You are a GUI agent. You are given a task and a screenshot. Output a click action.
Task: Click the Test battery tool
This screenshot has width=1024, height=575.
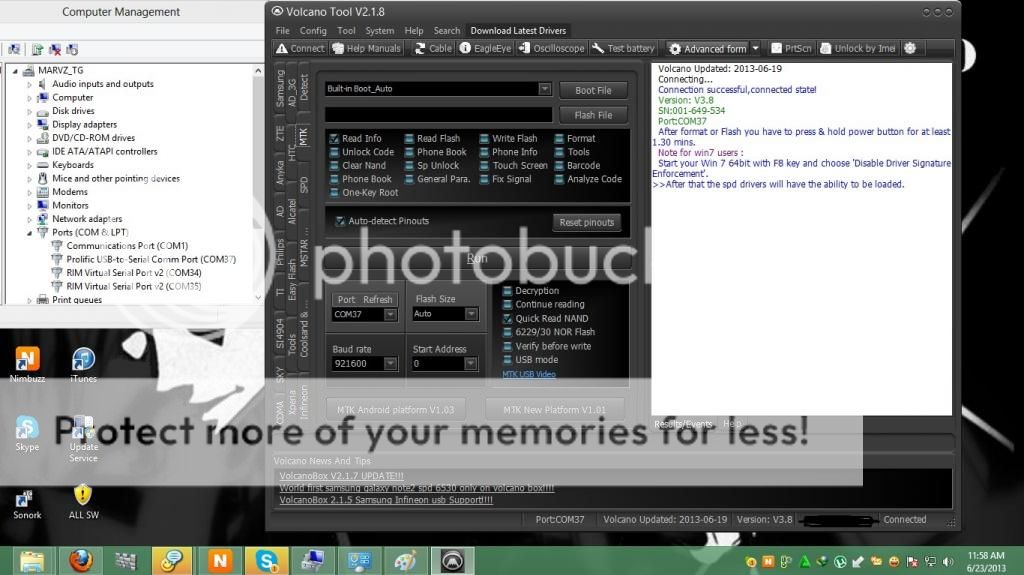point(624,48)
